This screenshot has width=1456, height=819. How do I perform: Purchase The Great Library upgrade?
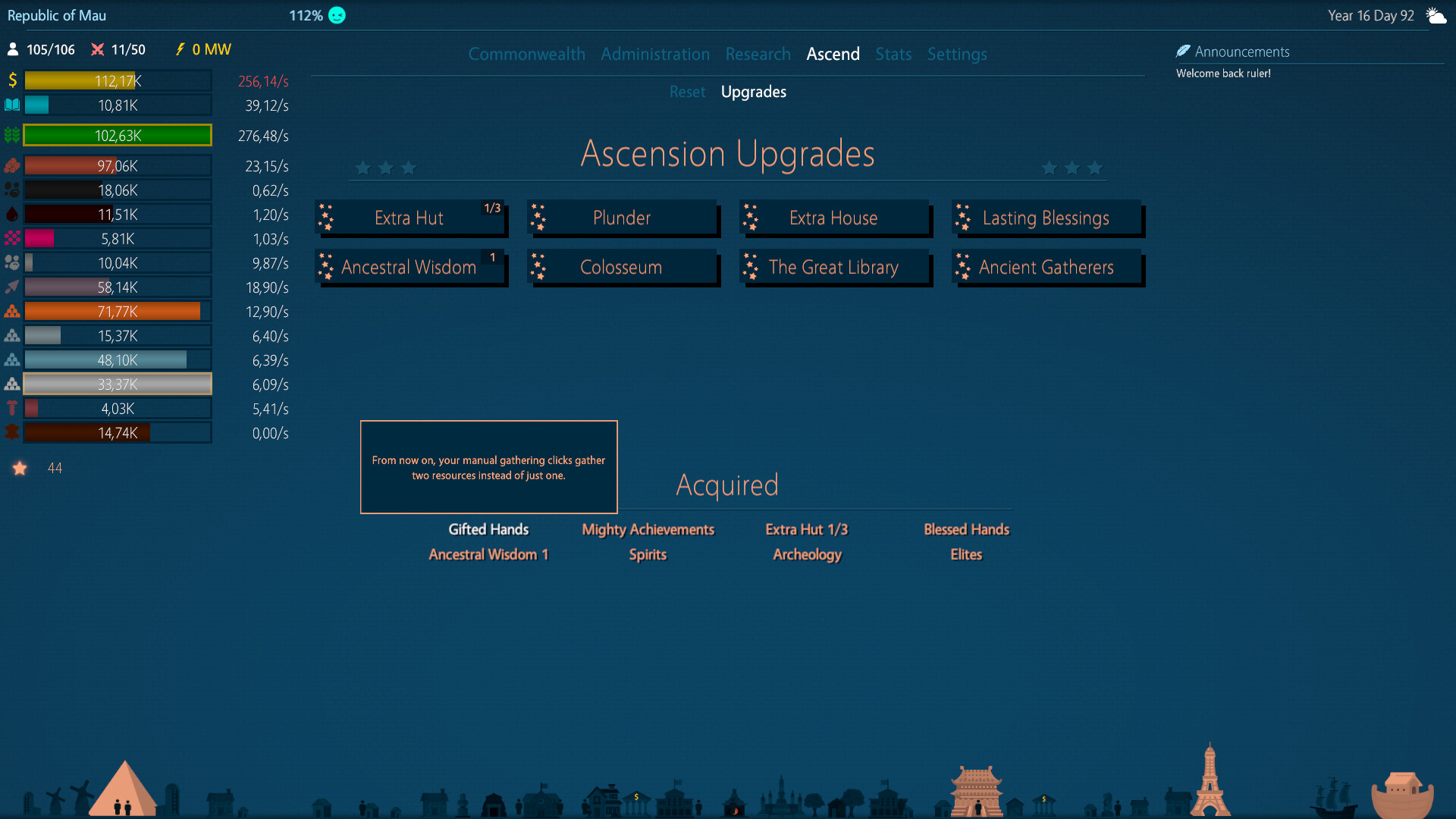833,267
